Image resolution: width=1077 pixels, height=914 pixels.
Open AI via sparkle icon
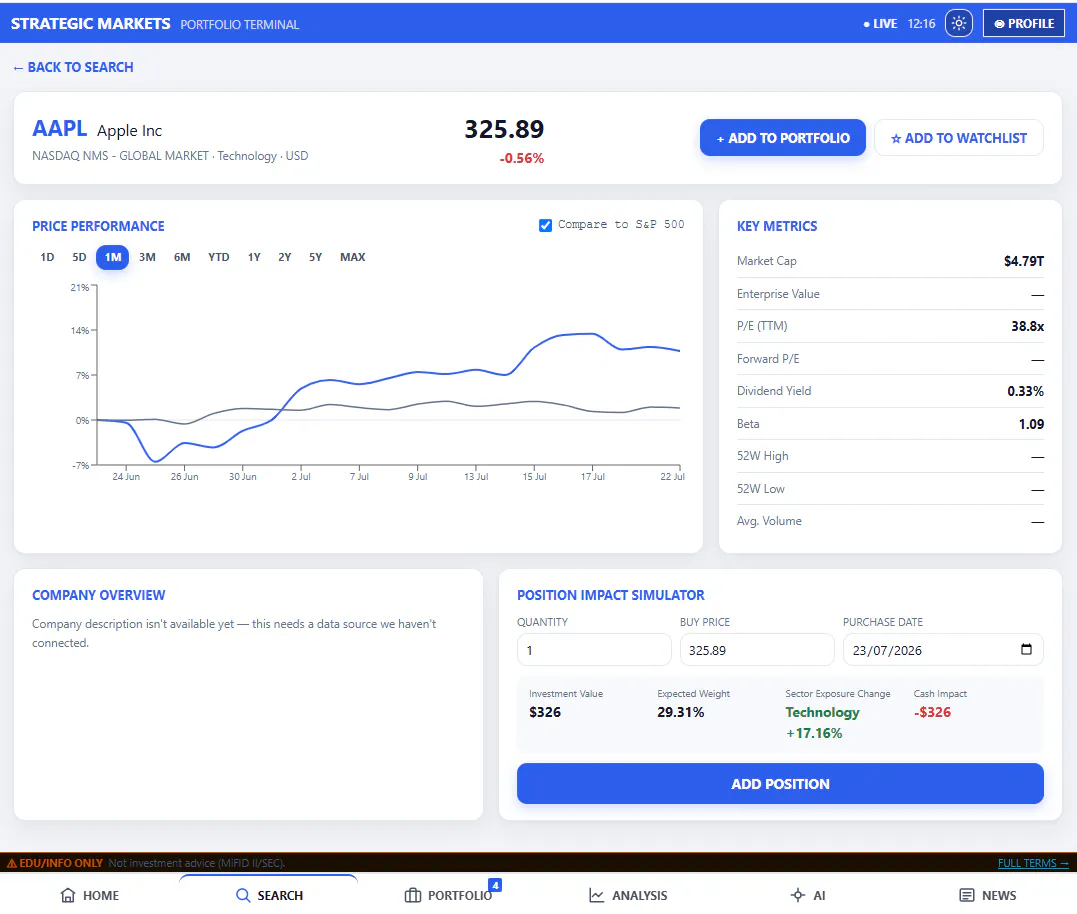[797, 895]
